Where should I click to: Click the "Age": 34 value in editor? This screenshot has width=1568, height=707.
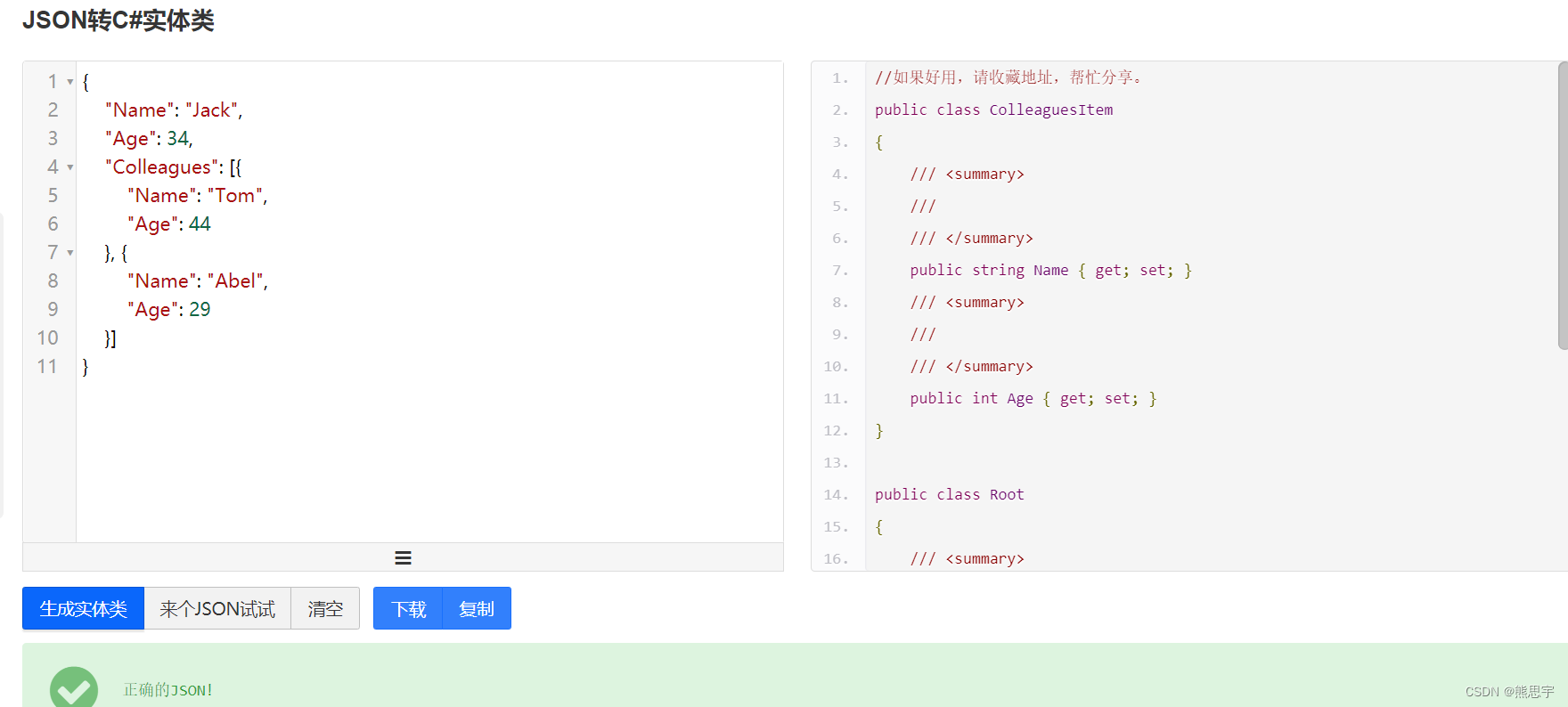[x=178, y=139]
